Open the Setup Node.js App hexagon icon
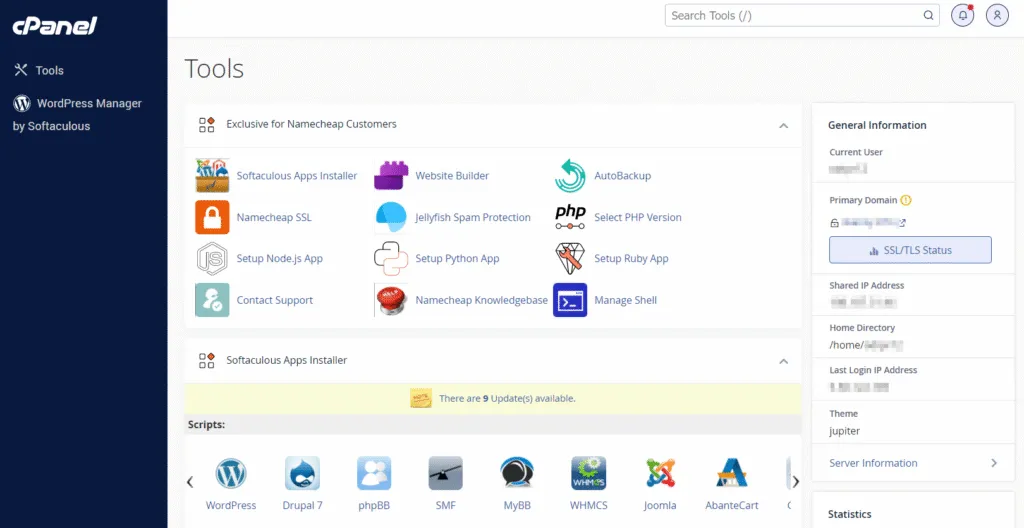 (x=212, y=258)
